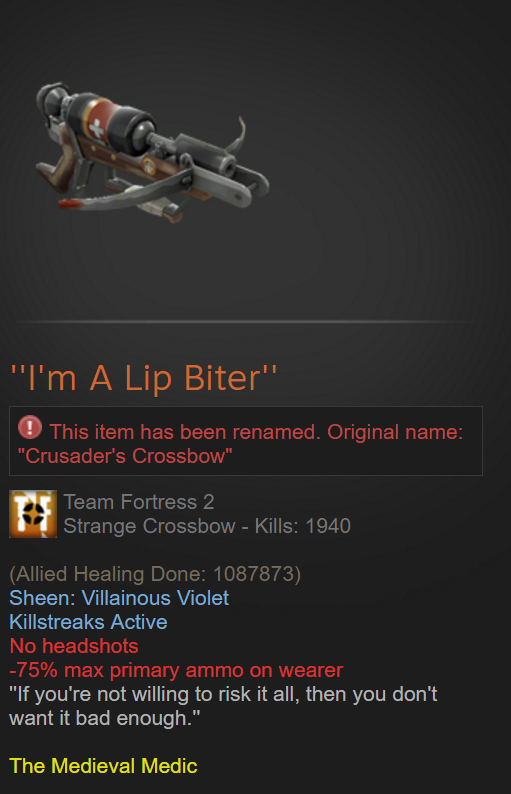Screen dimensions: 511x794
Task: Click the horizontal divider below the image
Action: pyautogui.click(x=246, y=322)
